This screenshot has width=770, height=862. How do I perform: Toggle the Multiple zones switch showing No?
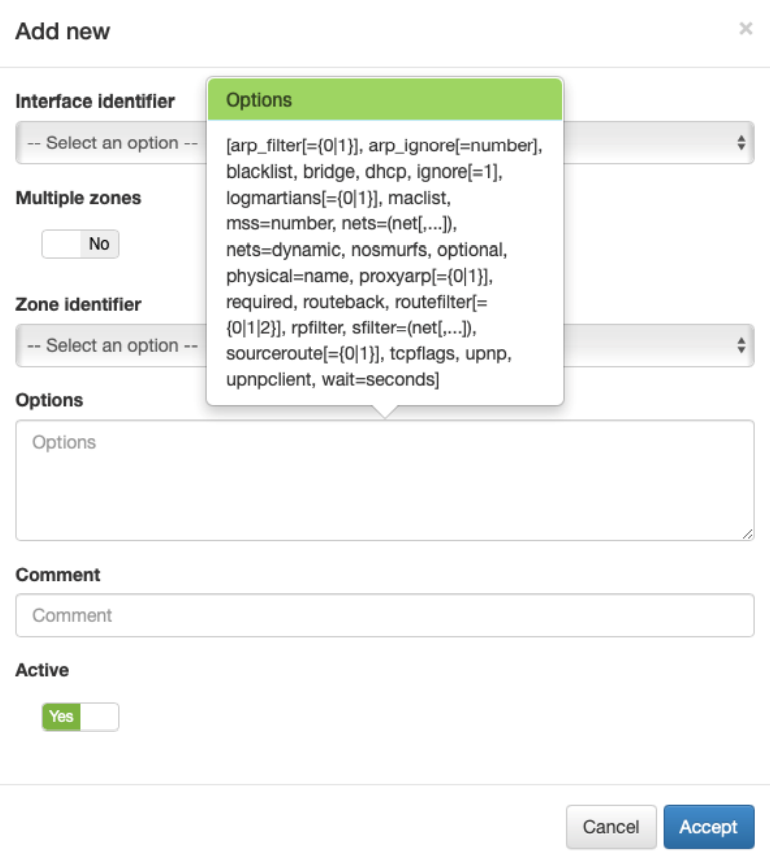pyautogui.click(x=80, y=244)
